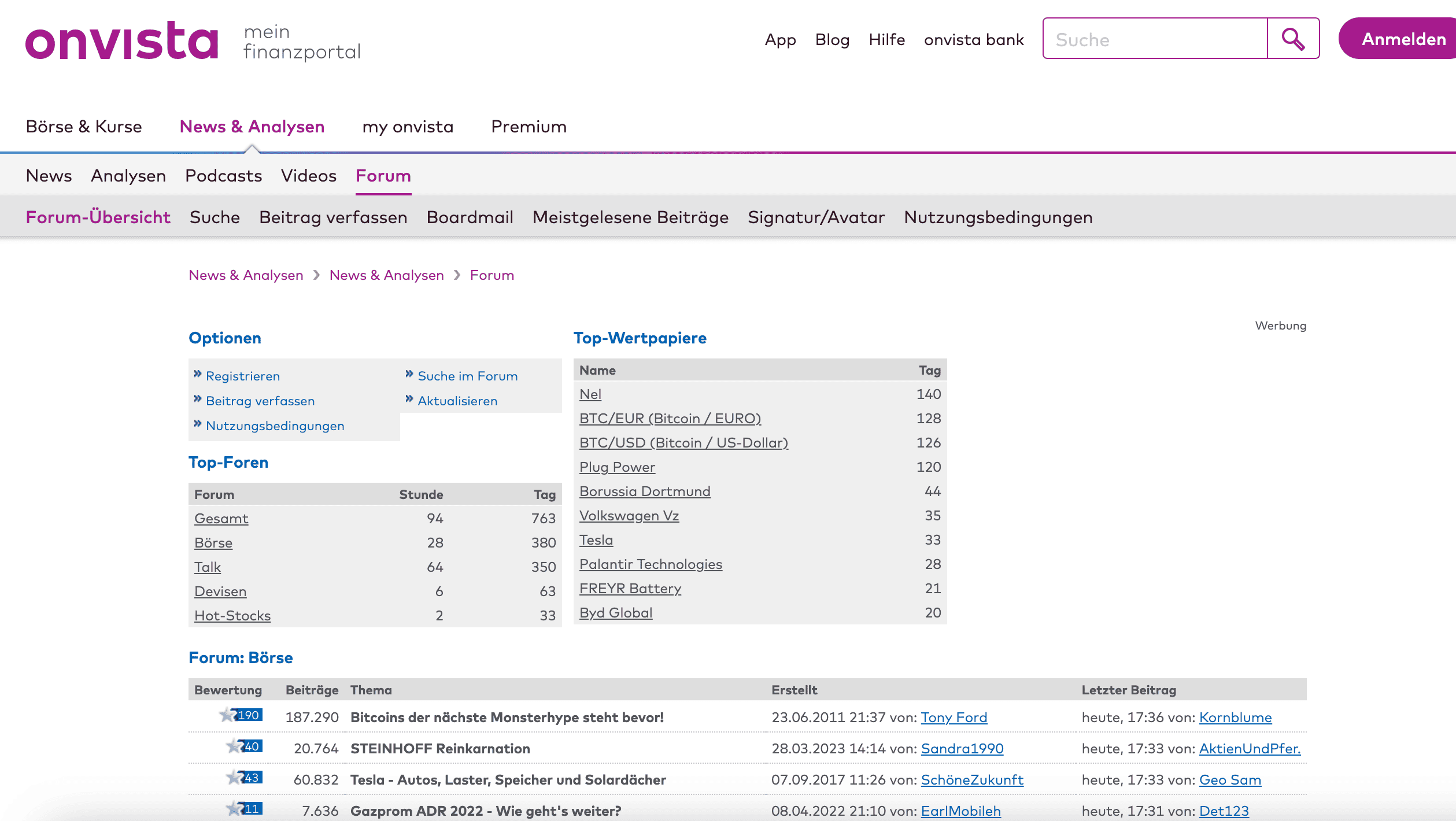Click star rating icon for STEINHOFF thread

234,746
